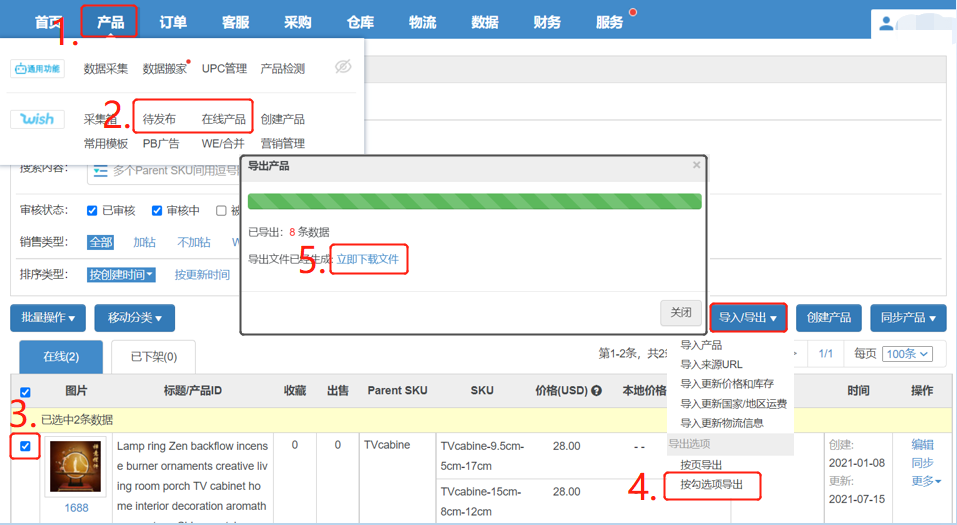Image resolution: width=957 pixels, height=525 pixels.
Task: Click the 关闭 button in the export dialog
Action: pyautogui.click(x=681, y=313)
